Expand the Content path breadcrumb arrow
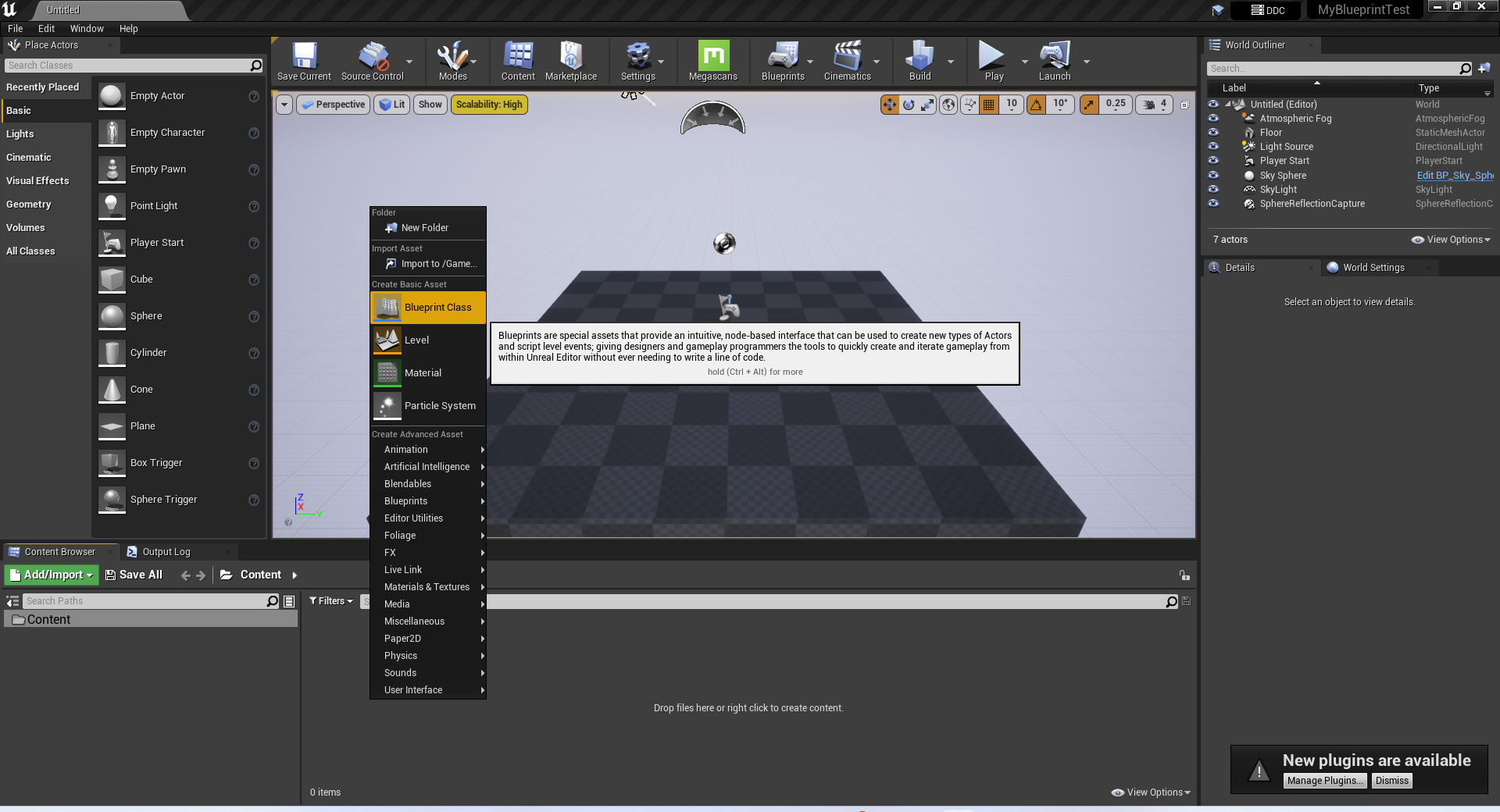This screenshot has height=812, width=1500. click(295, 575)
